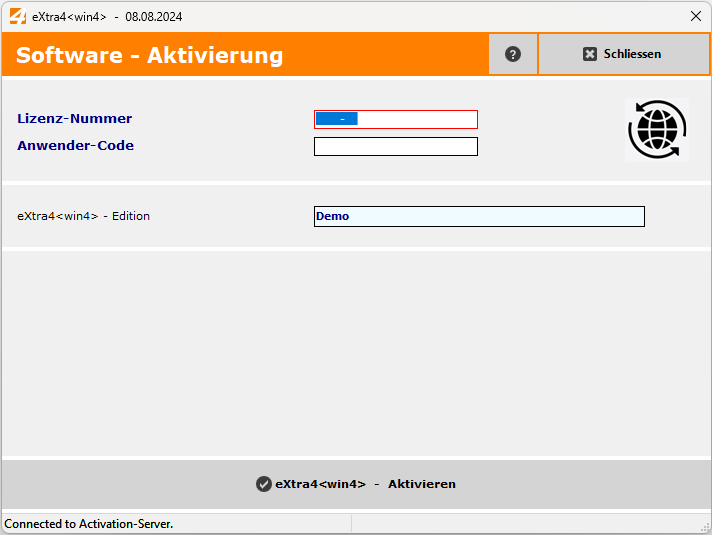Open help via question mark icon
This screenshot has height=535, width=712.
[x=513, y=54]
